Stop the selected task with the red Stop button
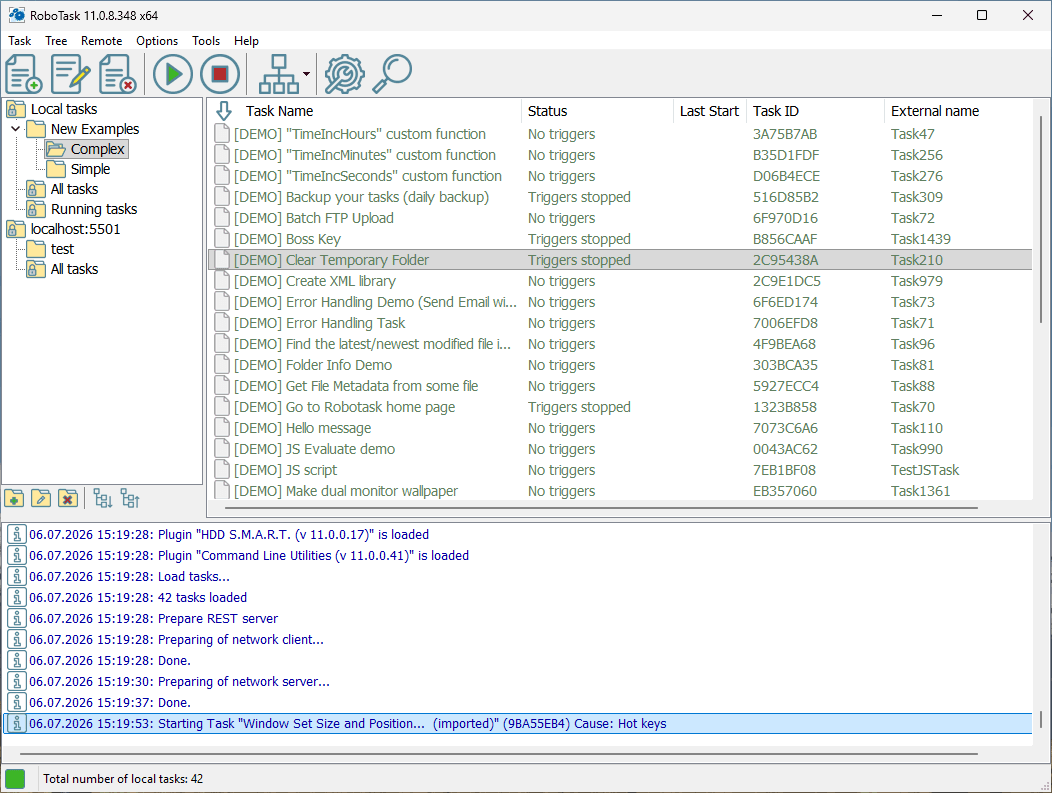Screen dimensions: 1052x793 coord(219,74)
